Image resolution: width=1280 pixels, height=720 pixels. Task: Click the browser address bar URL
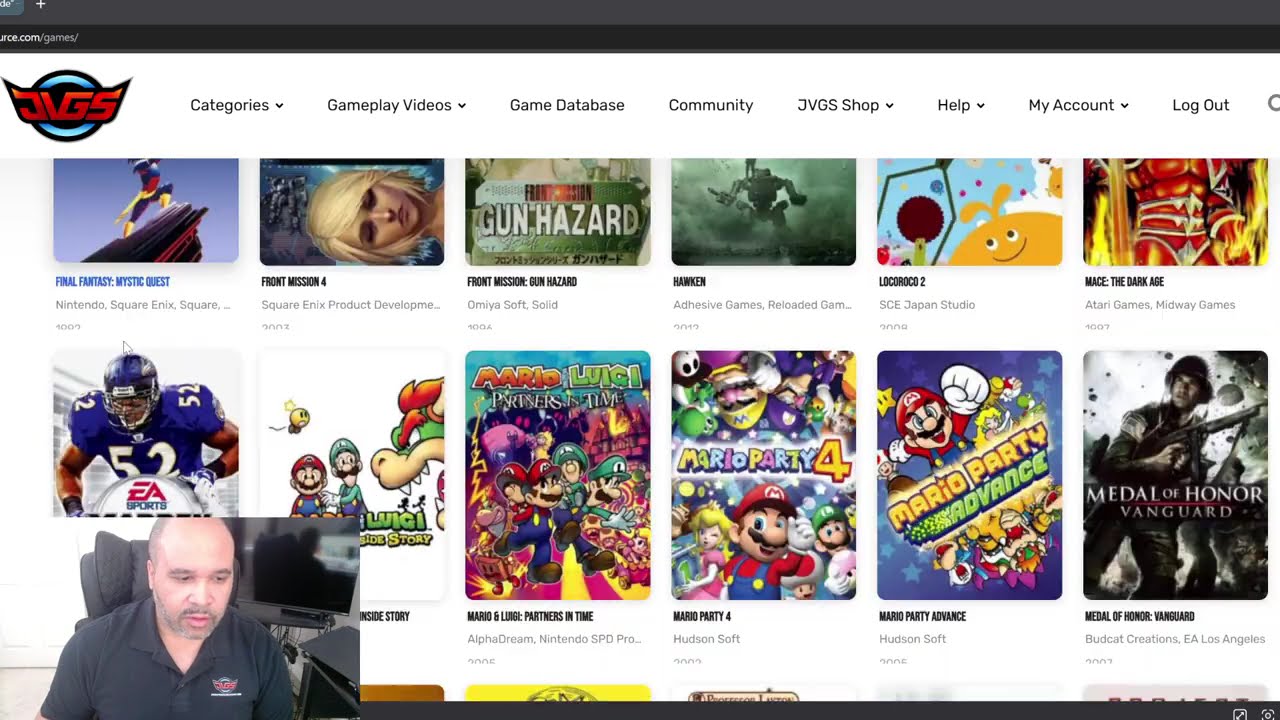point(39,38)
